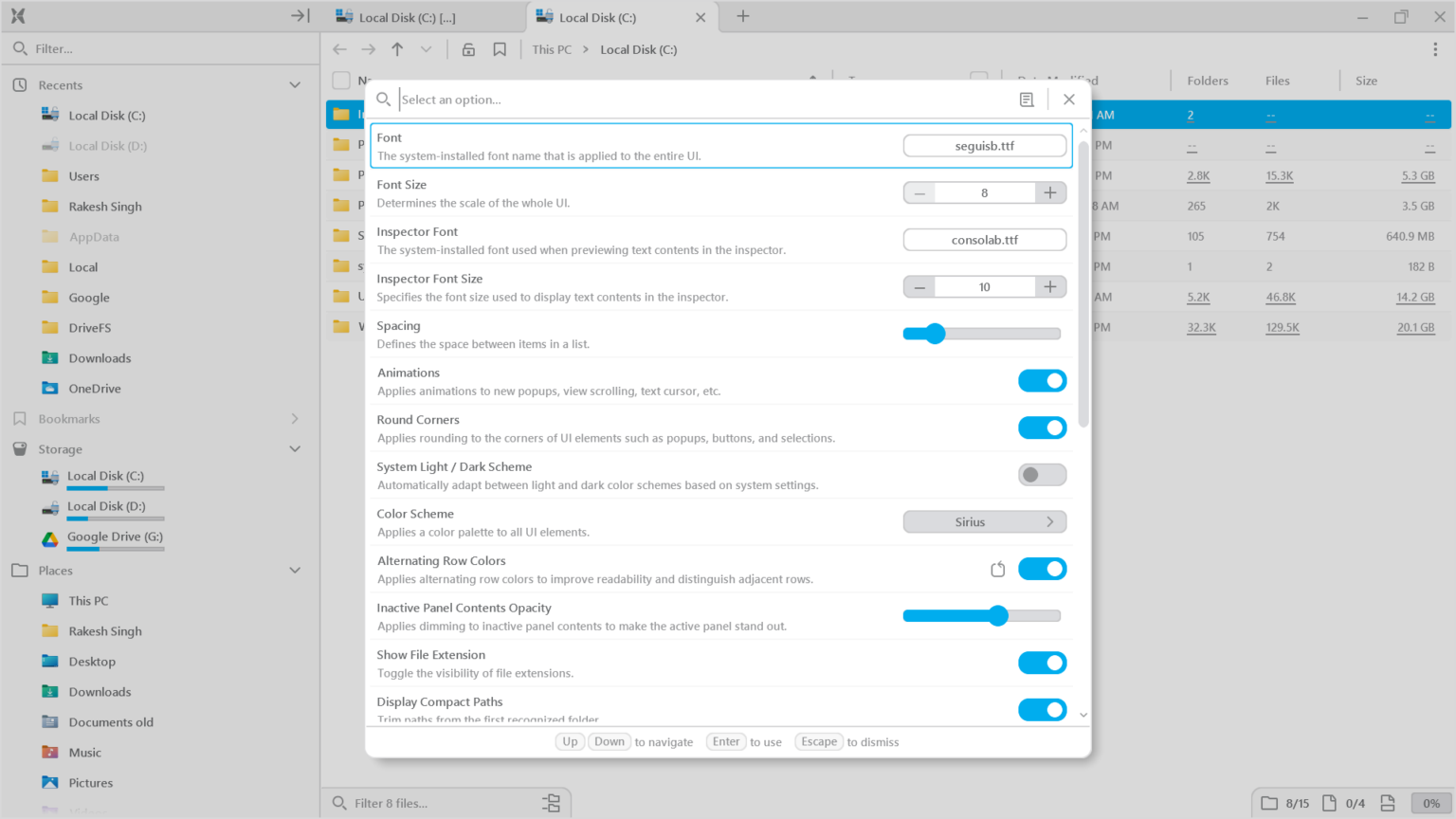
Task: Bookmark the current folder
Action: click(x=500, y=49)
